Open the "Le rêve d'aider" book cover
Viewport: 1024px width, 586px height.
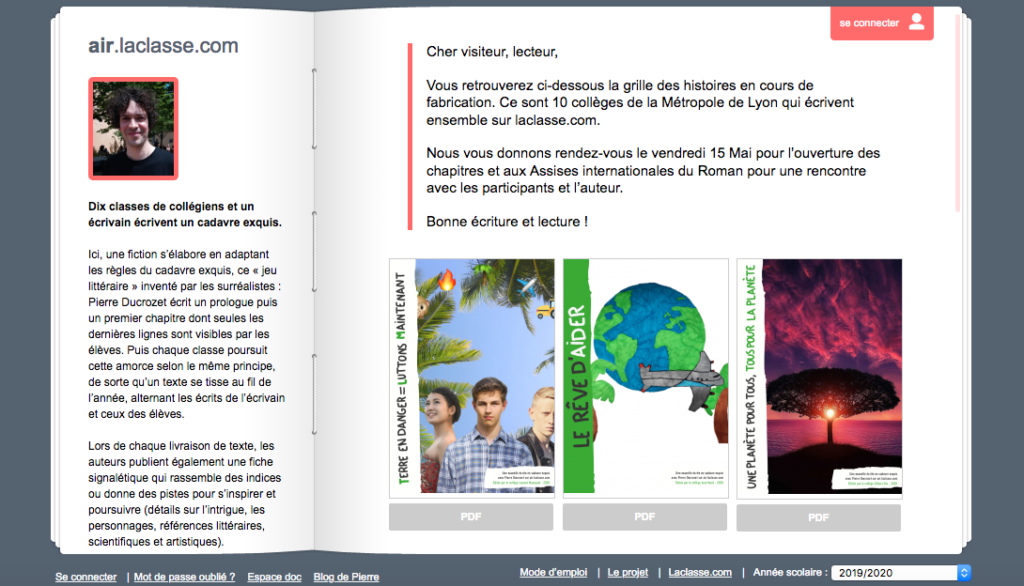[x=645, y=379]
